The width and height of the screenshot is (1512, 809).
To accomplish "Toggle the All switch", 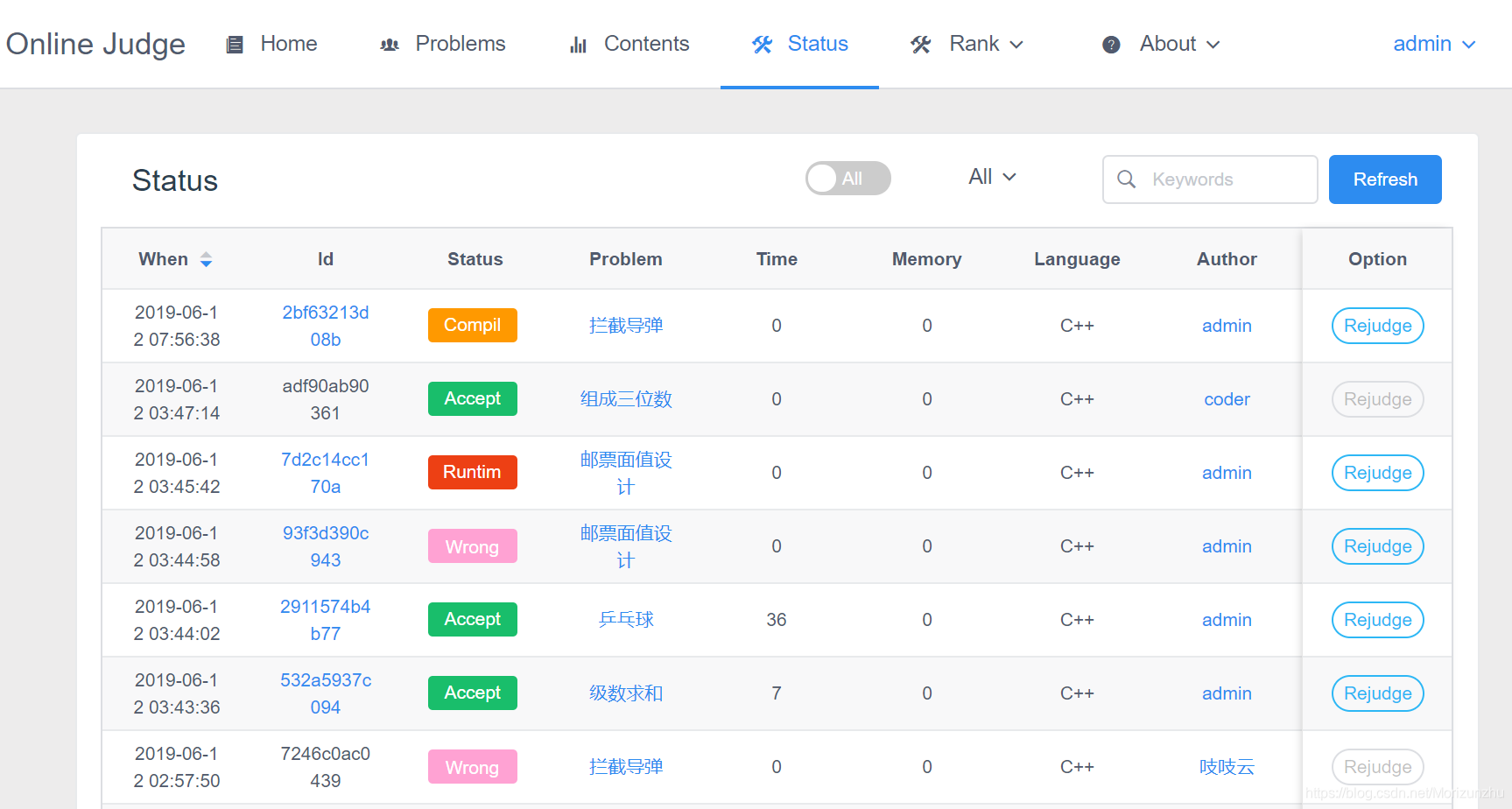I will [848, 179].
